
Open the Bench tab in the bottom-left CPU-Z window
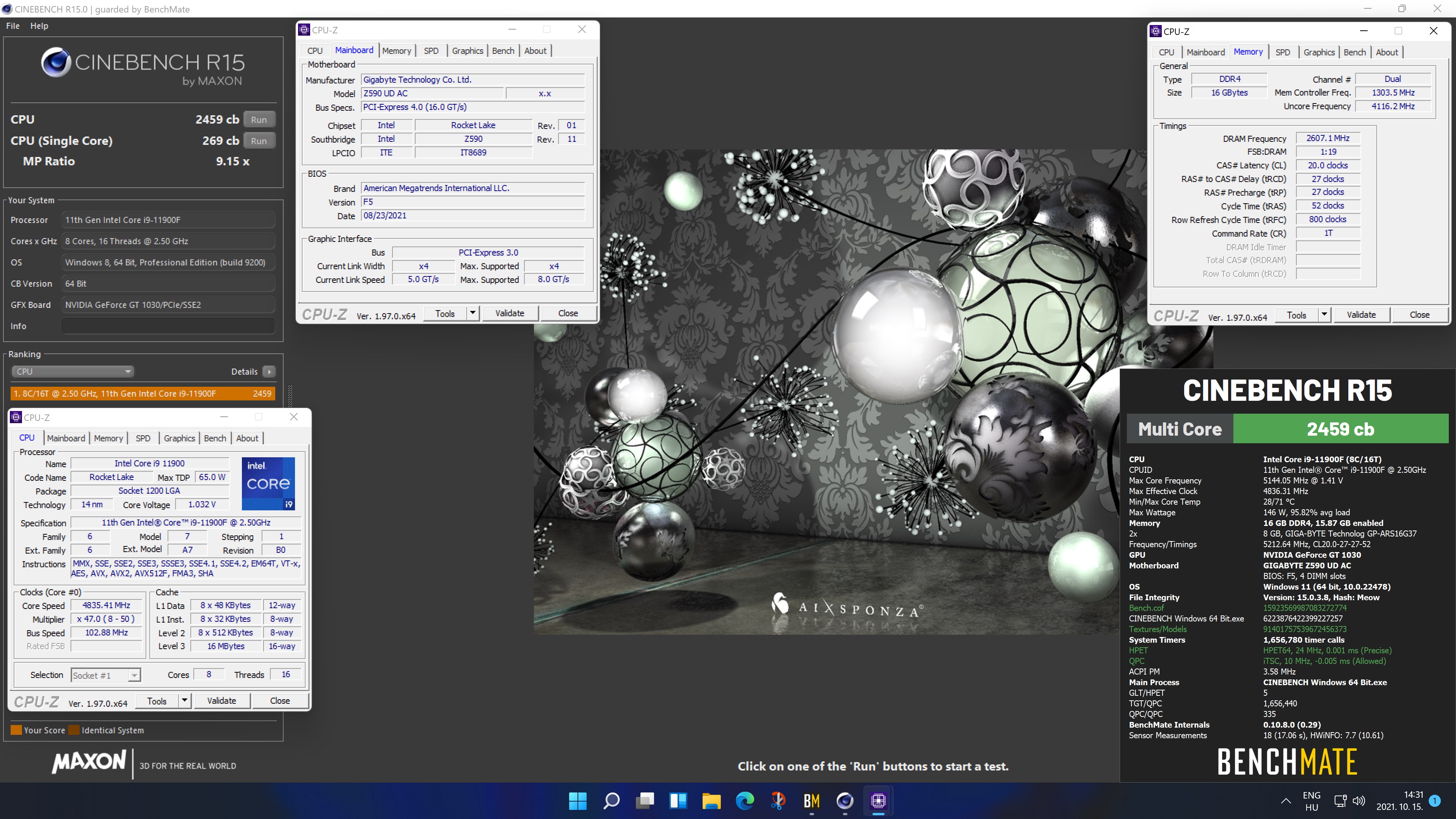click(x=215, y=438)
